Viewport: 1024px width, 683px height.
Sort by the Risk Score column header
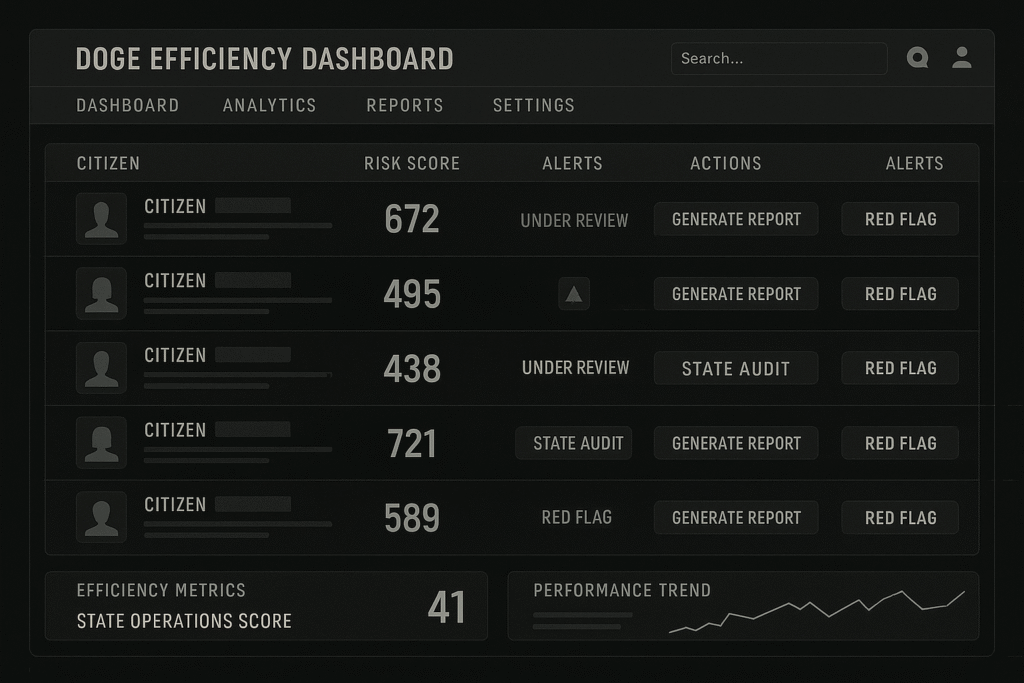[x=412, y=163]
